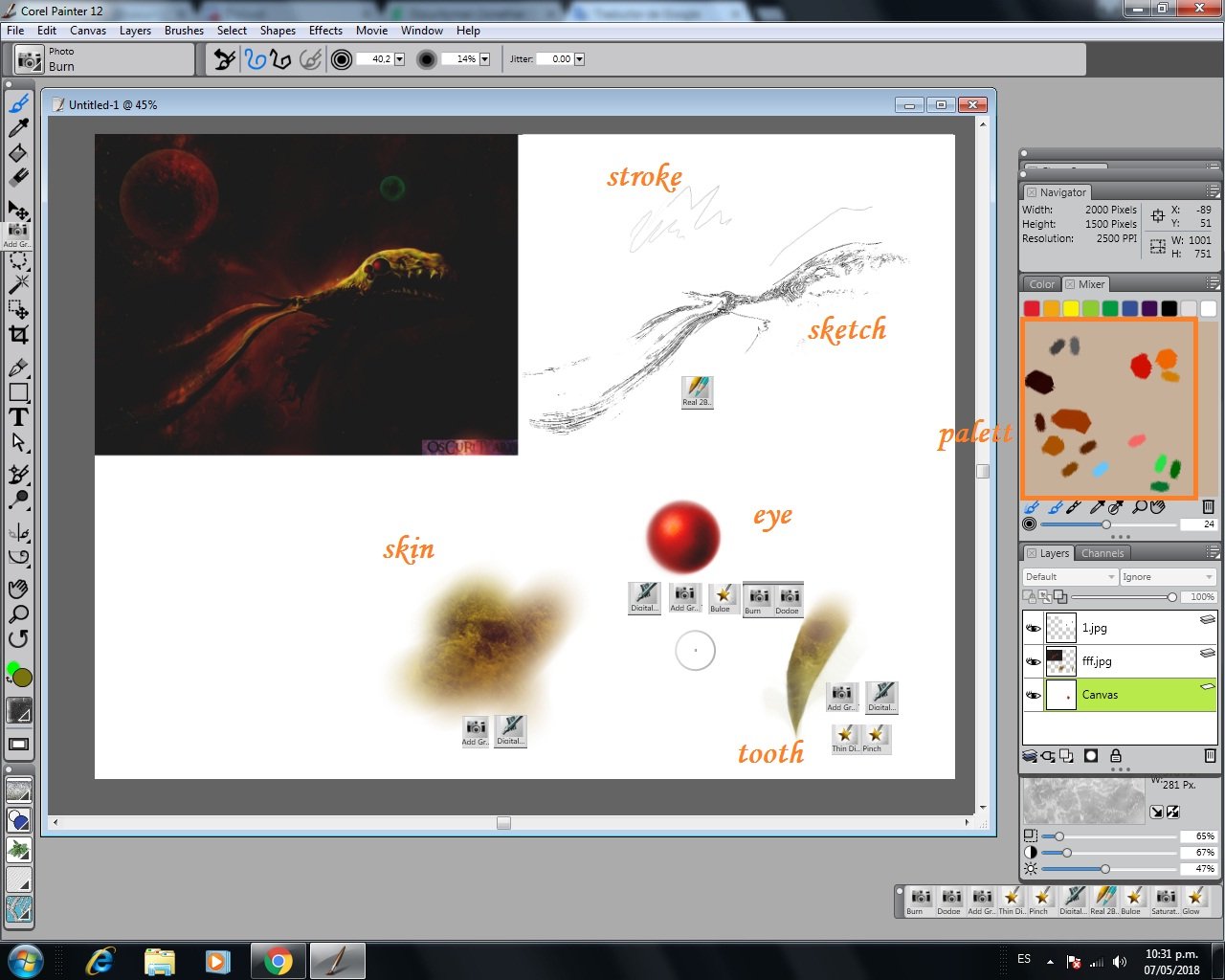Open the Navigator panel options menu
1225x980 pixels.
(1213, 192)
